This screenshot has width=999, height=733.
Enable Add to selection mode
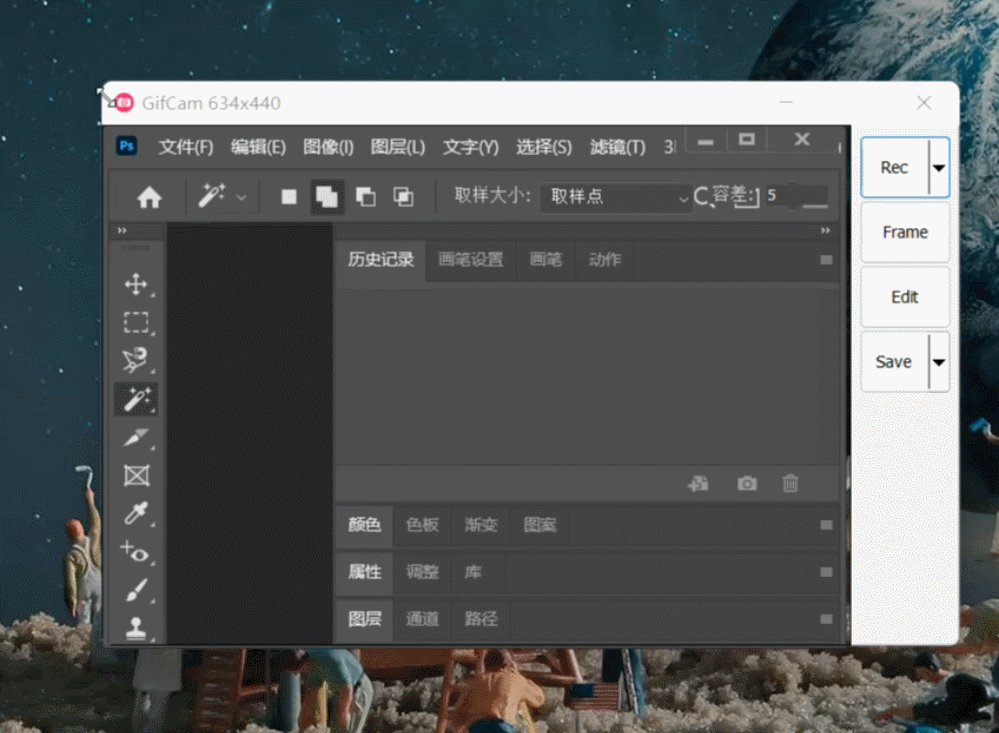tap(328, 197)
